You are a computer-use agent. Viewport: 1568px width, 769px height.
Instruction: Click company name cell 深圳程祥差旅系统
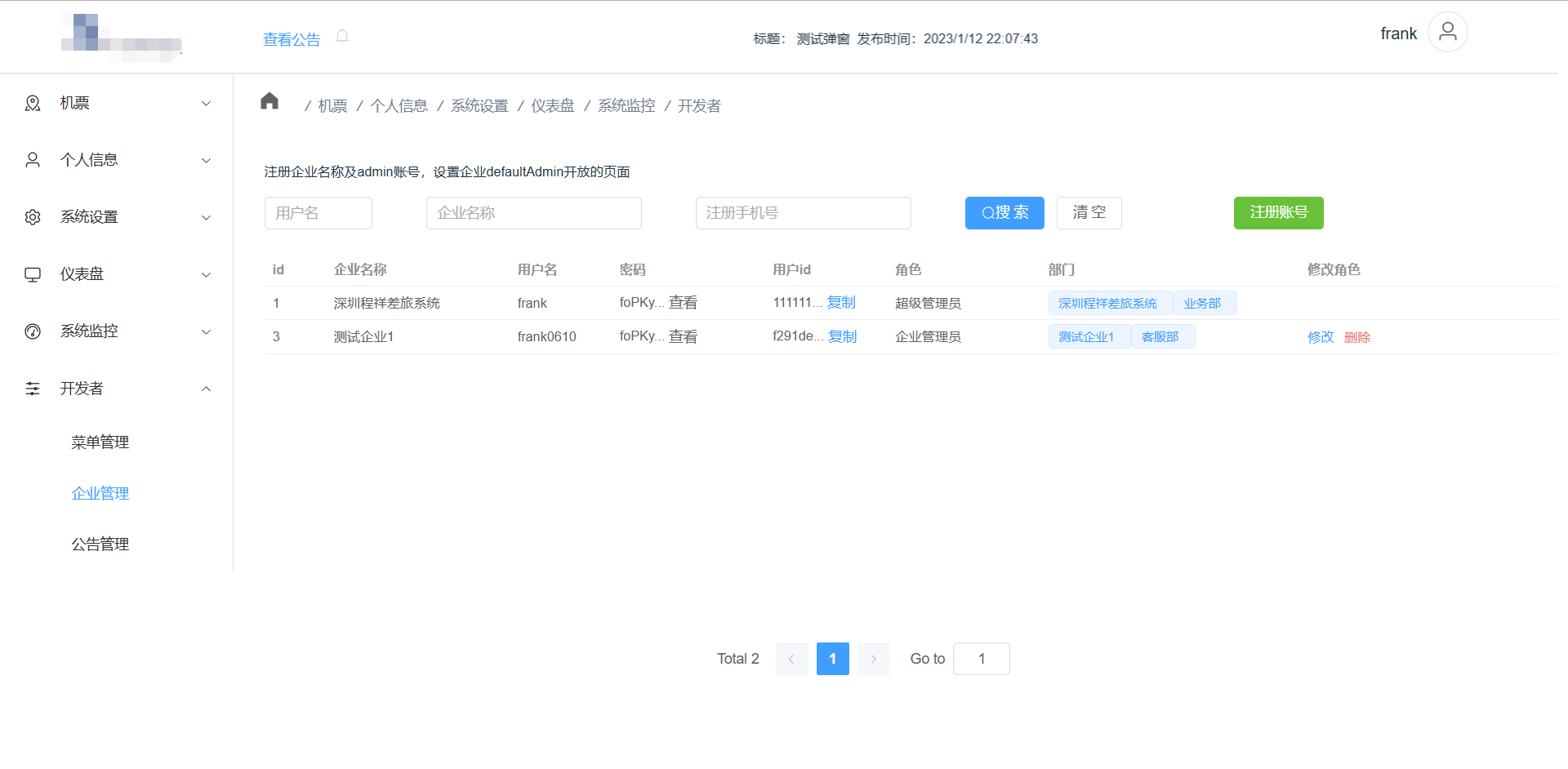387,303
